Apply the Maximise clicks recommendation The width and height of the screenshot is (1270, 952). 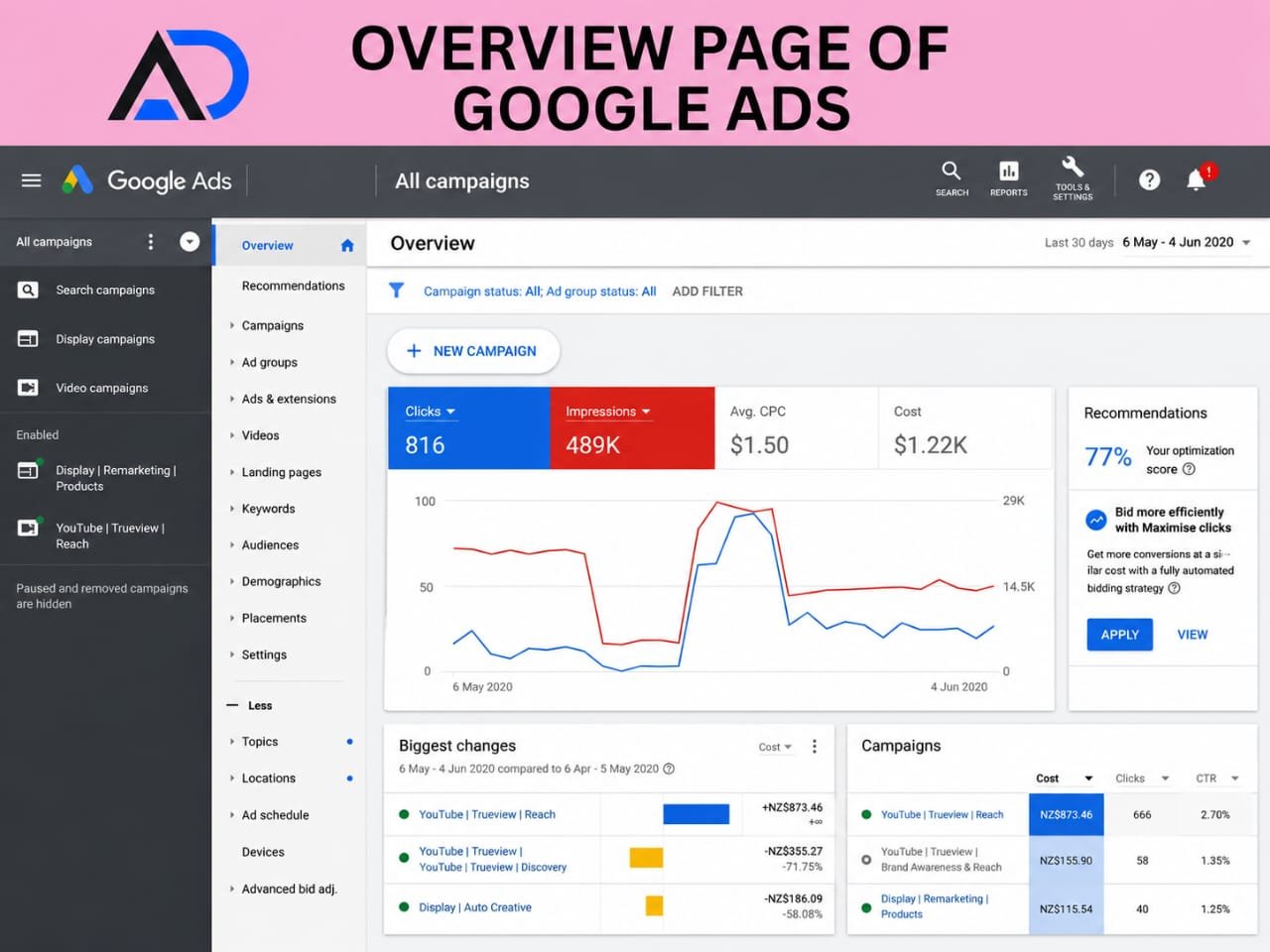[1119, 635]
